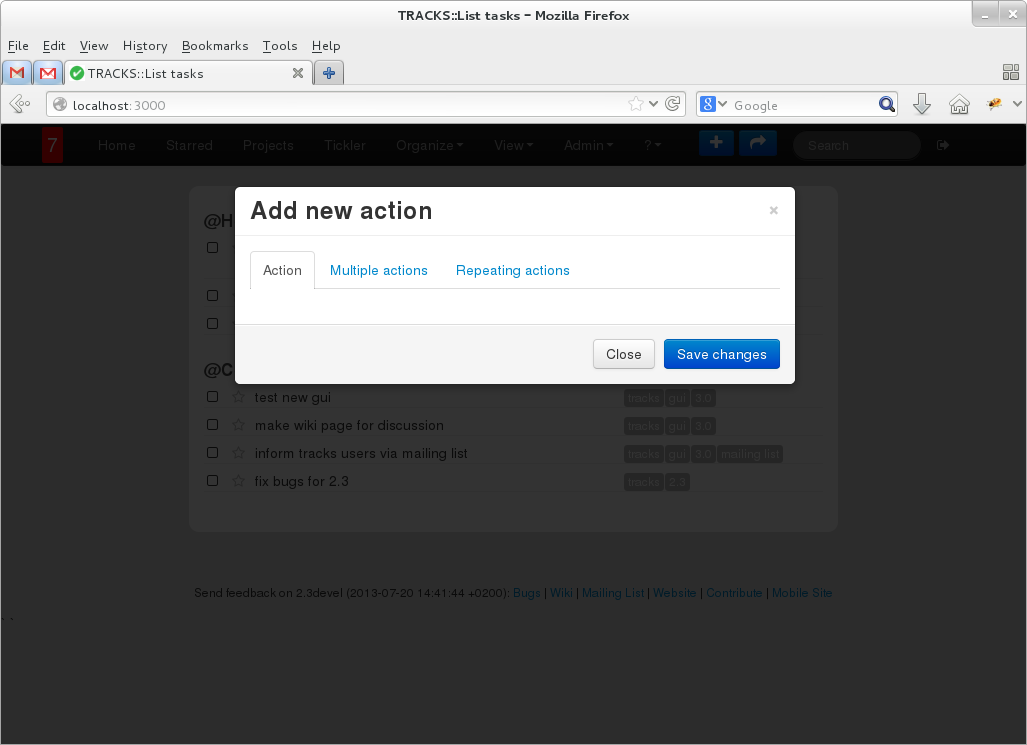The height and width of the screenshot is (745, 1027).
Task: Mark 'inform tracks users via mailing list' done
Action: point(212,452)
